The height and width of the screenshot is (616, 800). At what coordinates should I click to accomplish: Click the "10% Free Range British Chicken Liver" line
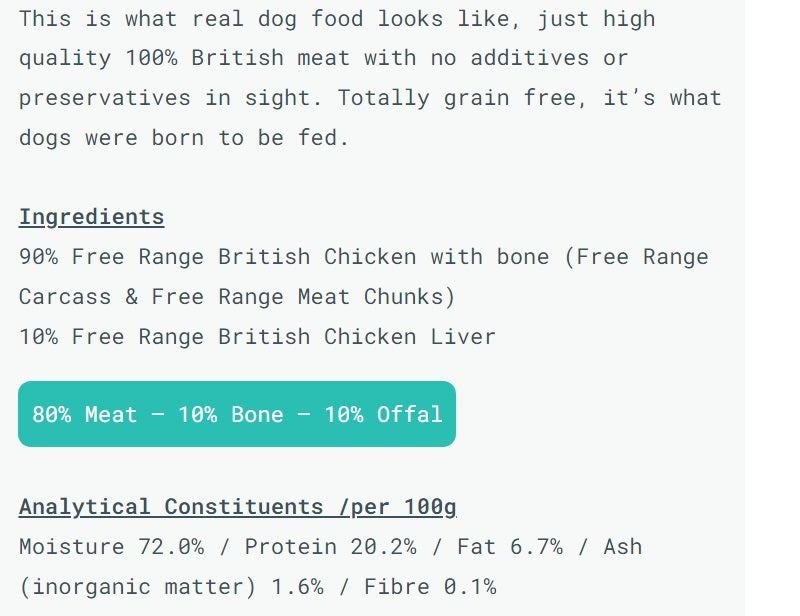pyautogui.click(x=257, y=336)
